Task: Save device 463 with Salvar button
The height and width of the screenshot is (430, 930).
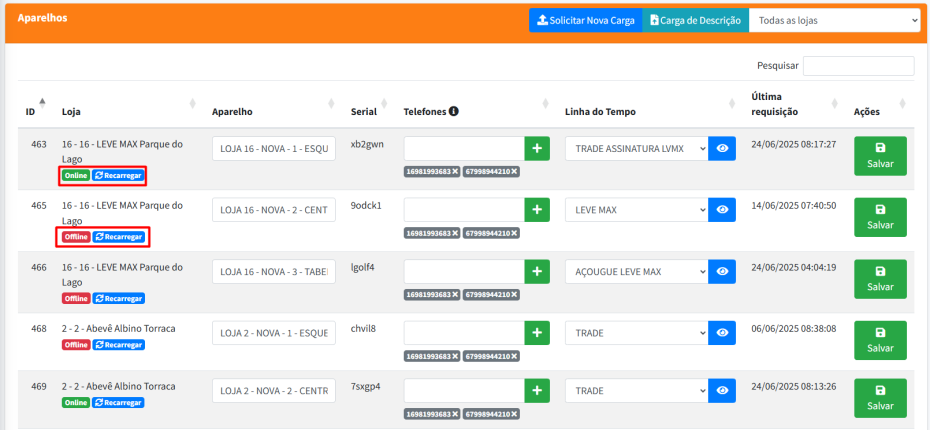Action: tap(880, 155)
